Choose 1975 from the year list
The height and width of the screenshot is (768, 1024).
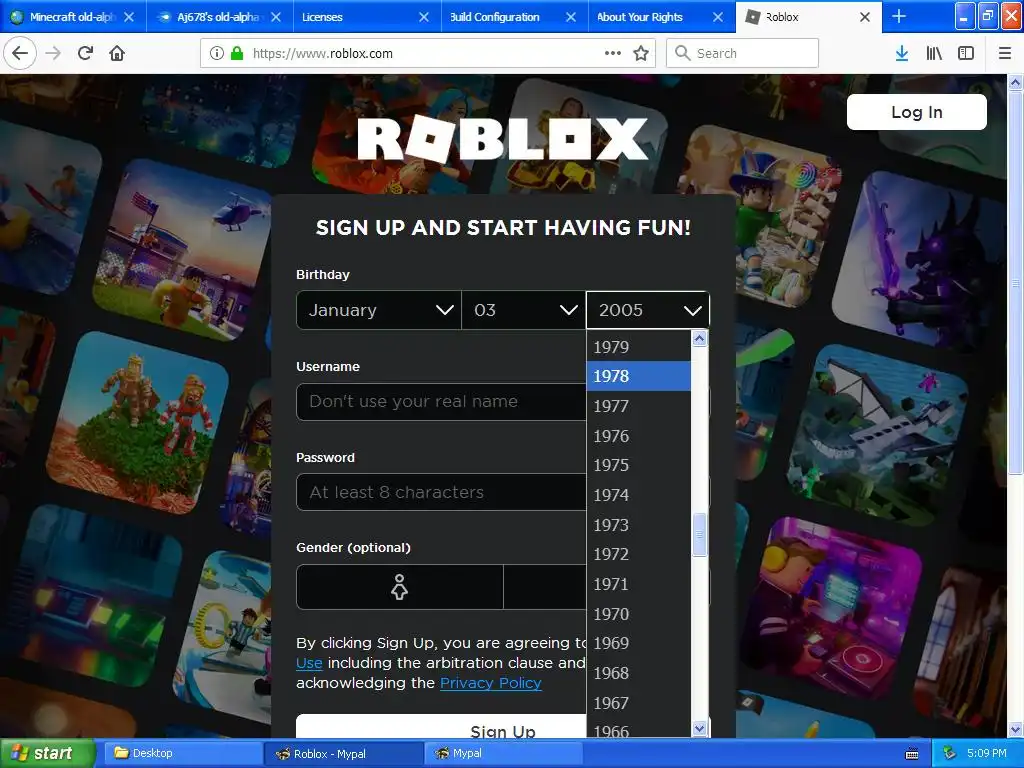(639, 465)
